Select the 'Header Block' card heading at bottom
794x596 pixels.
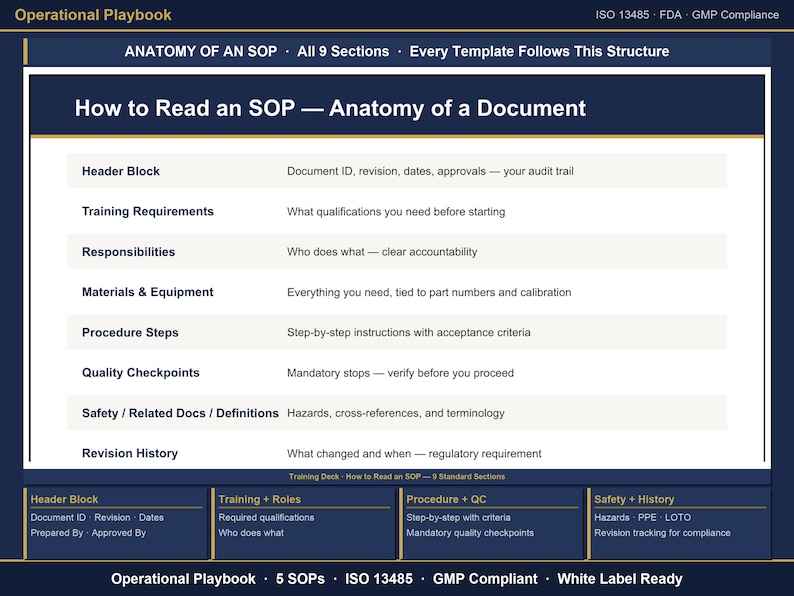[x=64, y=499]
